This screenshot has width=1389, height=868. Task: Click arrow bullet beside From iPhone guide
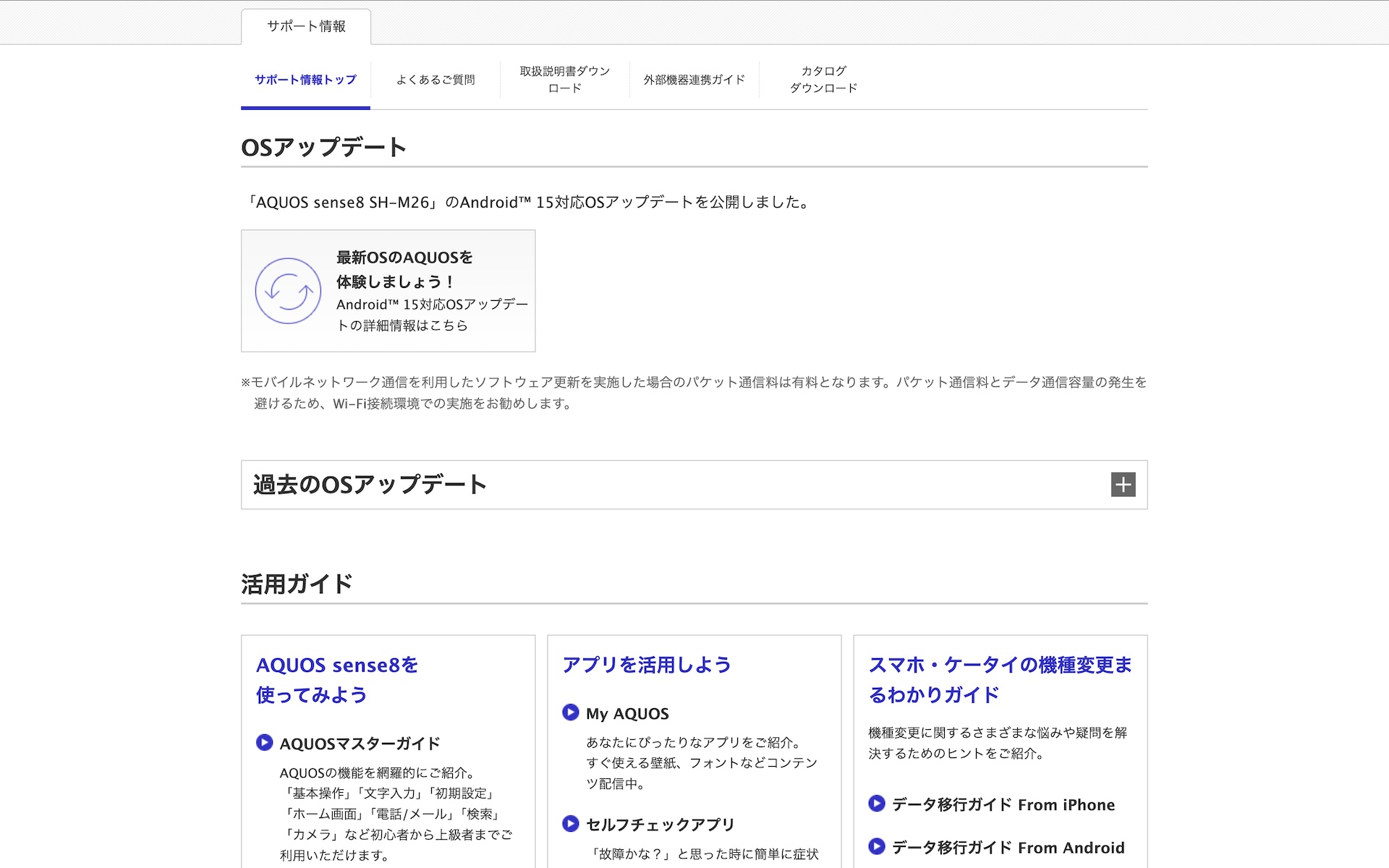click(876, 804)
